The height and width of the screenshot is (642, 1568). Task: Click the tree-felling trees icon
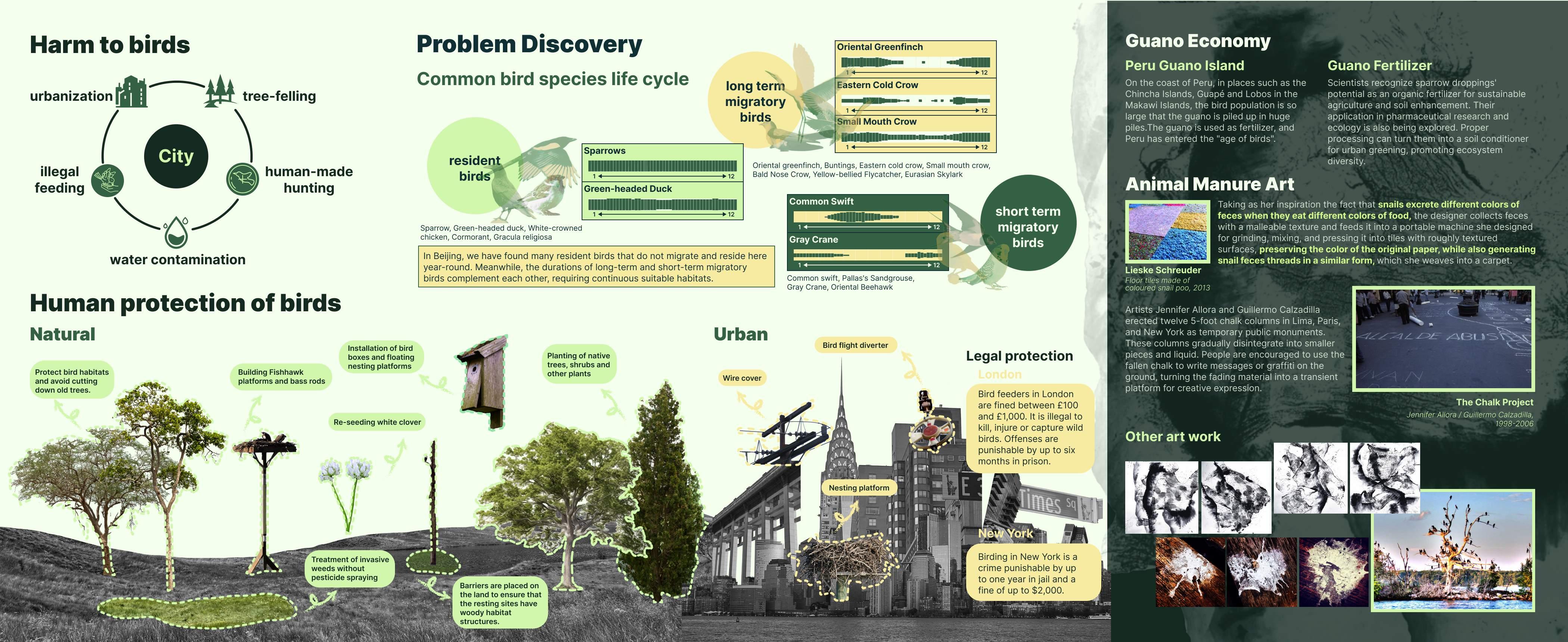click(220, 91)
